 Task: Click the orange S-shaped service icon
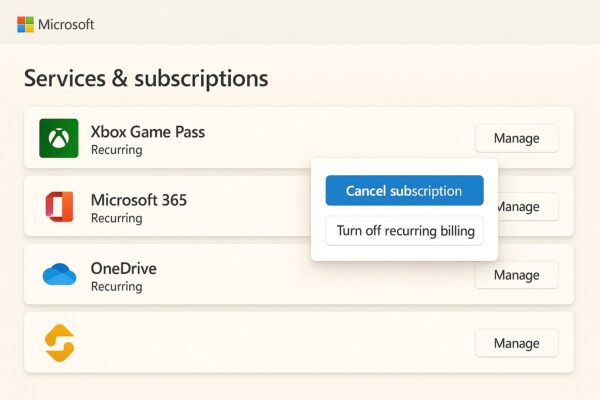coord(59,343)
